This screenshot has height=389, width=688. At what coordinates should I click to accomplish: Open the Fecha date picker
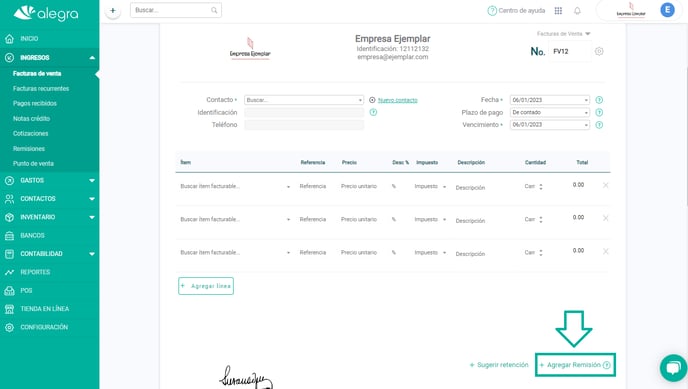pyautogui.click(x=549, y=100)
